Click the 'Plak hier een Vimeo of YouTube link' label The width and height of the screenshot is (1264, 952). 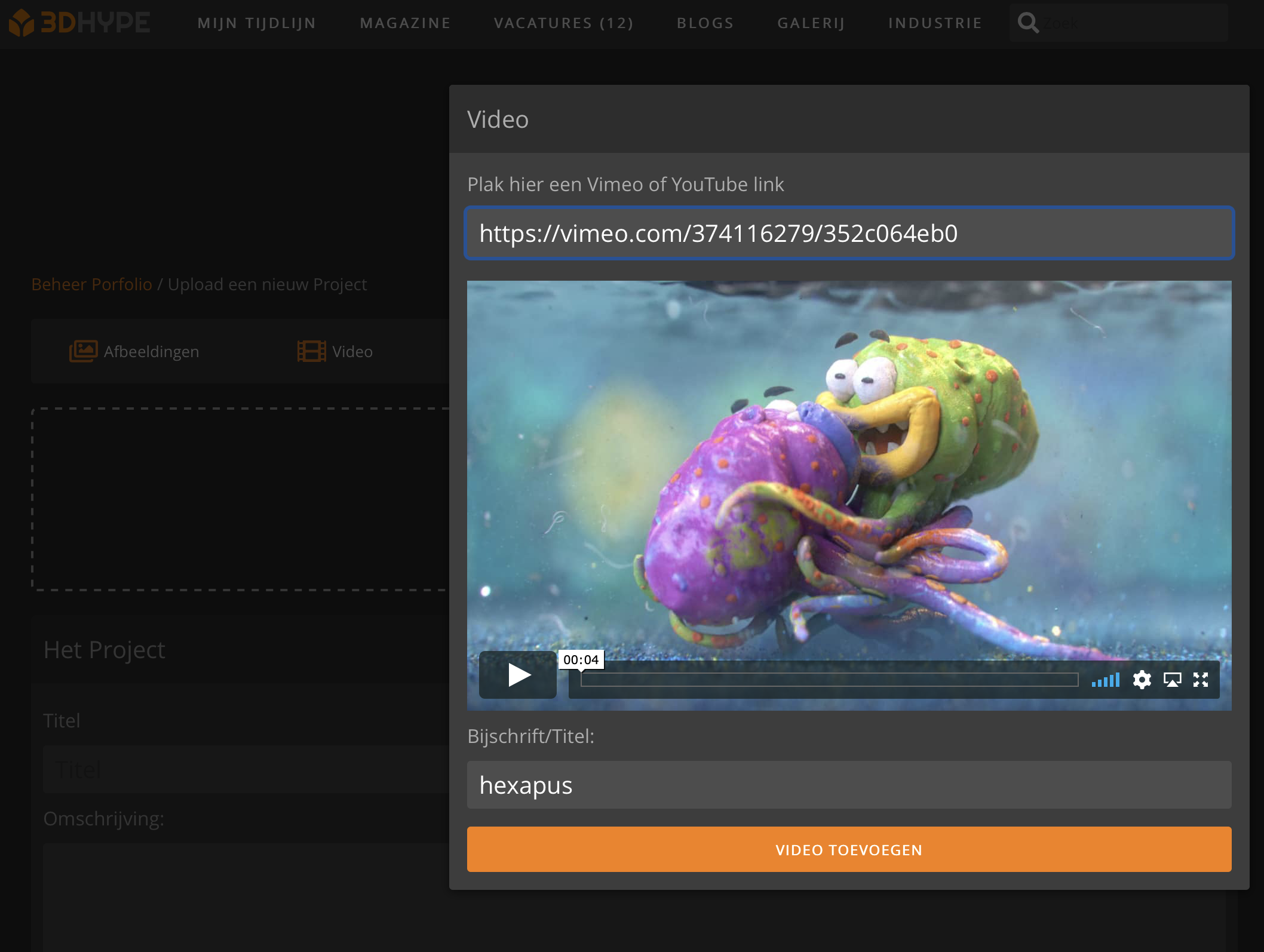point(625,185)
